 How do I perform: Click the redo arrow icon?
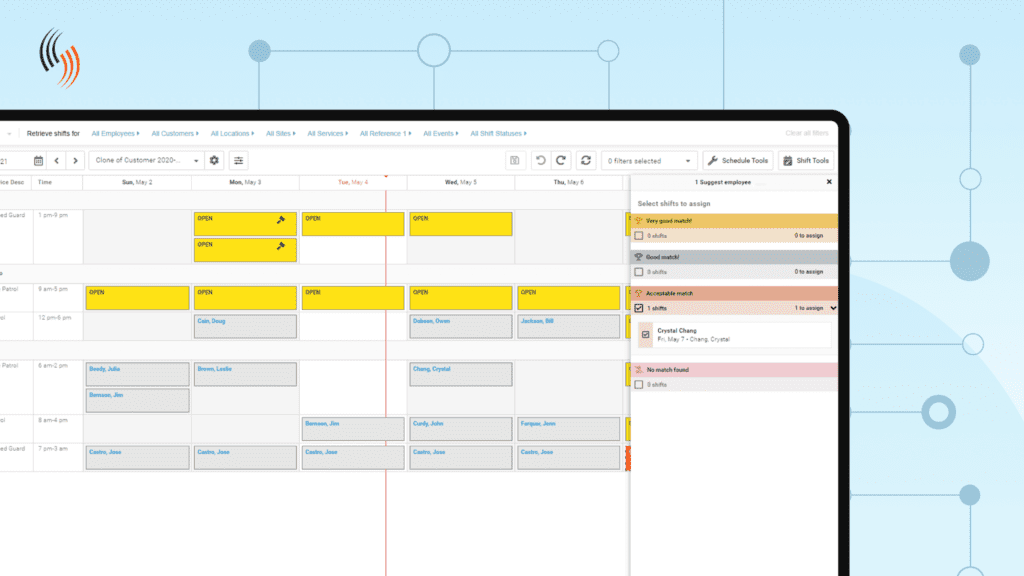pyautogui.click(x=561, y=161)
